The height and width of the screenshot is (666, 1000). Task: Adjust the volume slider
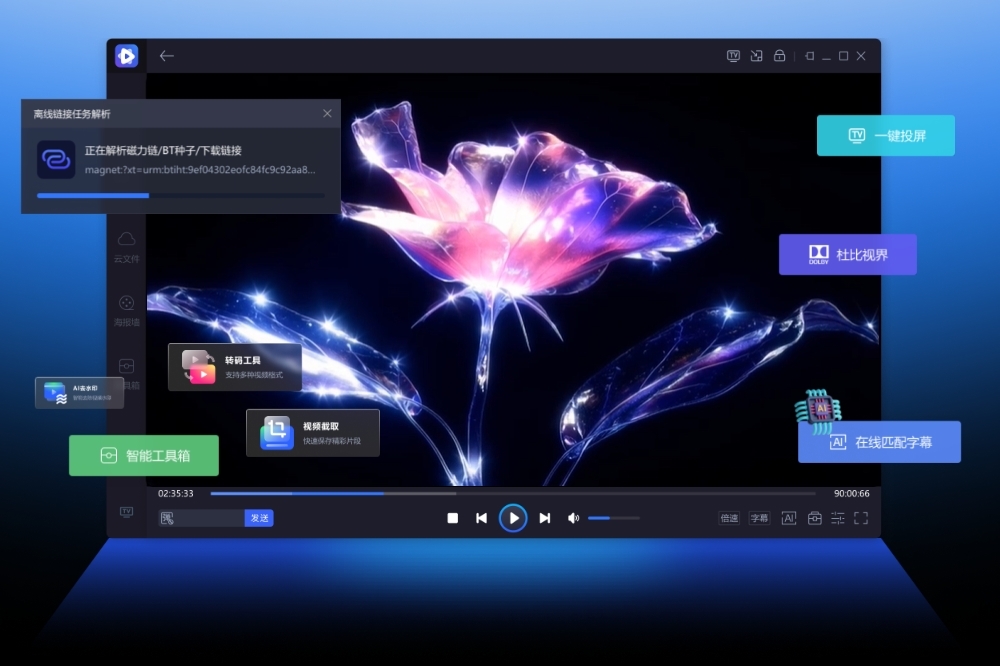click(613, 518)
